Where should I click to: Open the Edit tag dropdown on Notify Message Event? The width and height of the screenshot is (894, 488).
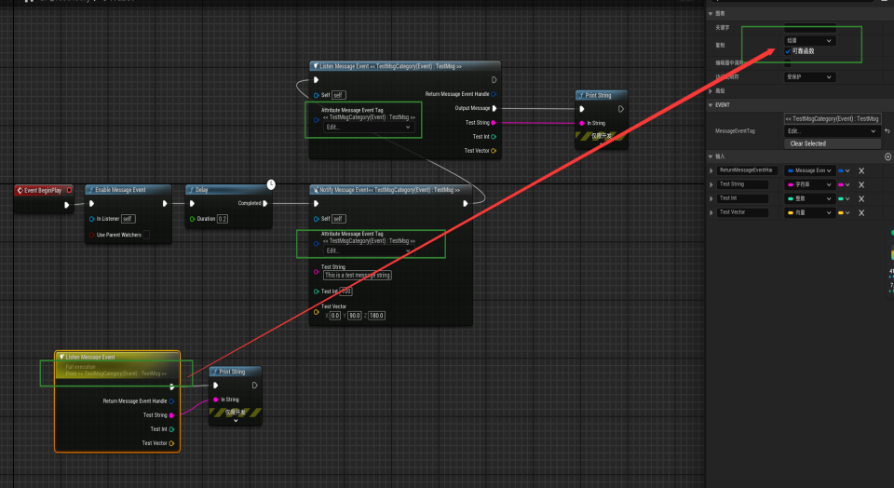pyautogui.click(x=368, y=251)
